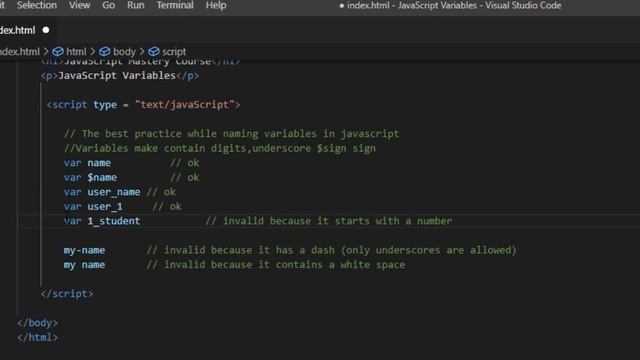Click the '1_student' variable
640x360 pixels.
(x=114, y=221)
